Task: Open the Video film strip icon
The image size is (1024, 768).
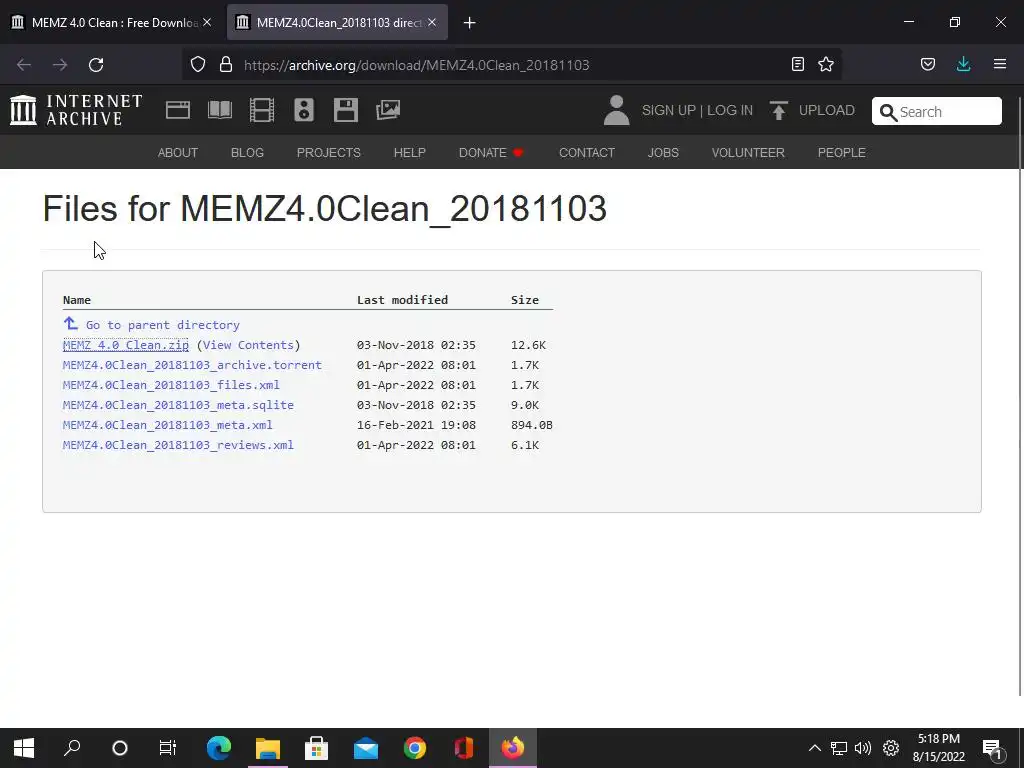Action: [262, 110]
